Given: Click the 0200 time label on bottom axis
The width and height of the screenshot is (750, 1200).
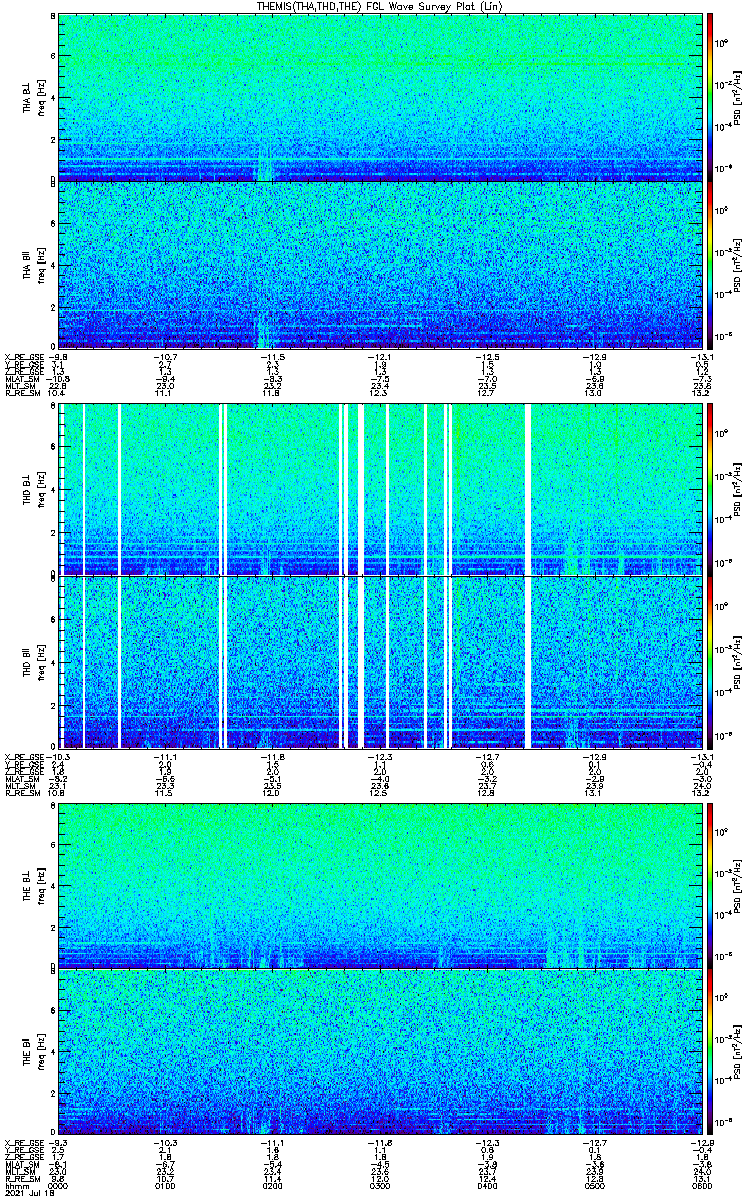Looking at the screenshot, I should tap(272, 1185).
